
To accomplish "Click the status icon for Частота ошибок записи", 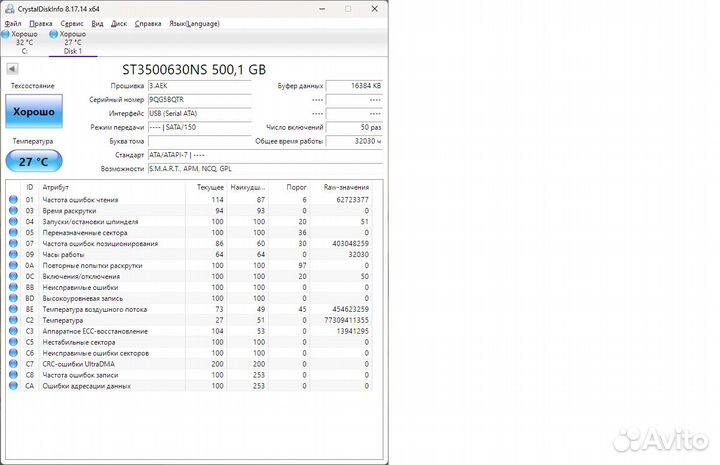I will tap(13, 375).
